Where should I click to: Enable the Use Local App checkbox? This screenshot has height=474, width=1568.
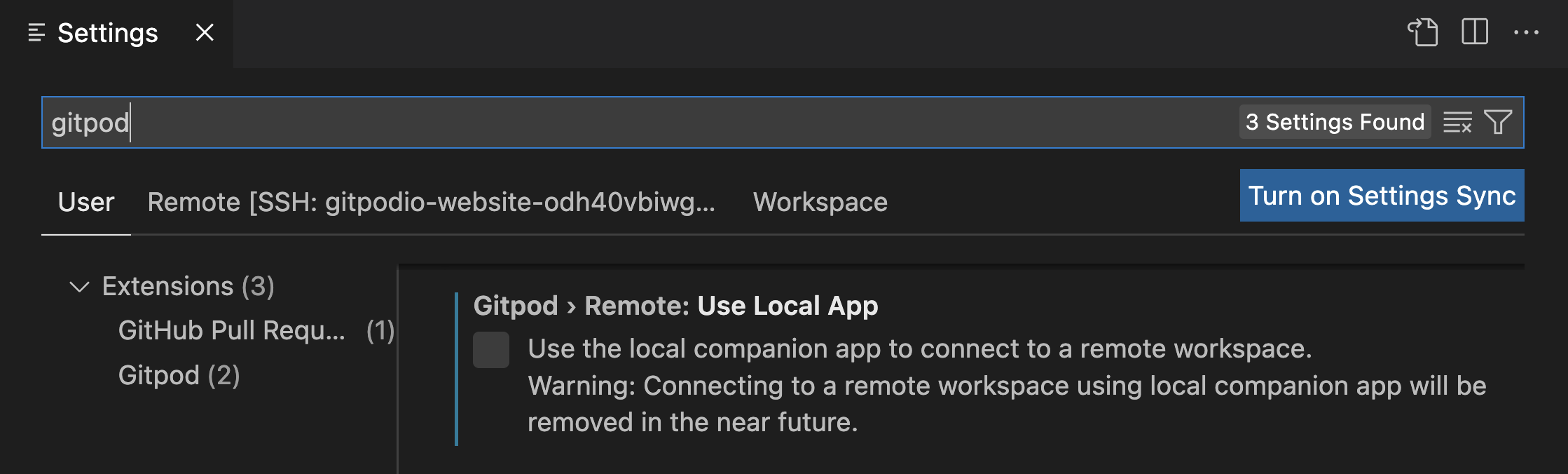(491, 351)
